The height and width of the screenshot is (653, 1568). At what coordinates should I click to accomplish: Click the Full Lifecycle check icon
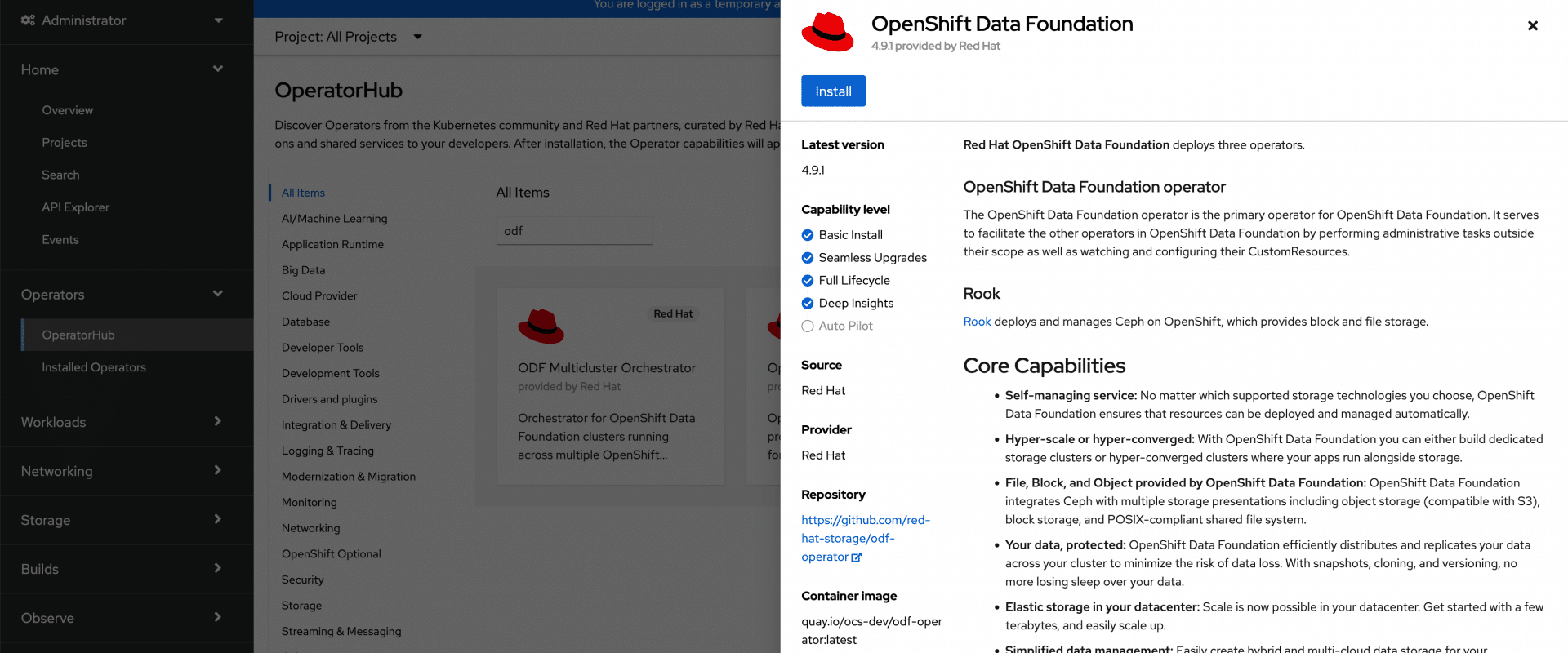pyautogui.click(x=808, y=281)
